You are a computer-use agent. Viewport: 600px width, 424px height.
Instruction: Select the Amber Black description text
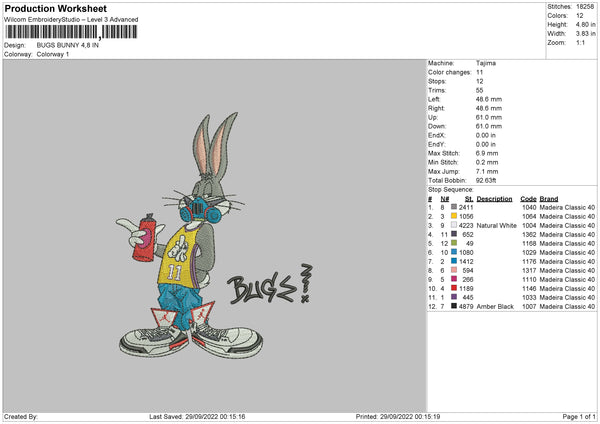pyautogui.click(x=495, y=307)
